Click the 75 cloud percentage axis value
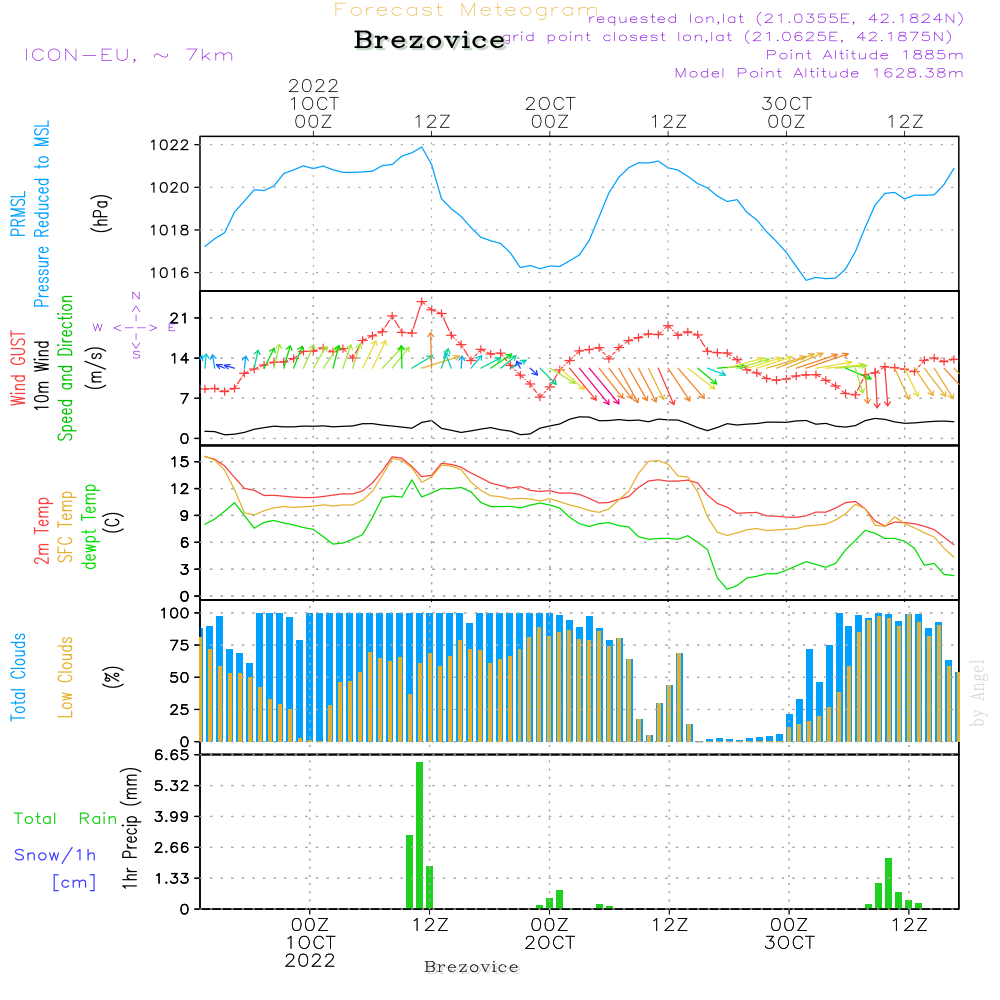 pyautogui.click(x=180, y=645)
